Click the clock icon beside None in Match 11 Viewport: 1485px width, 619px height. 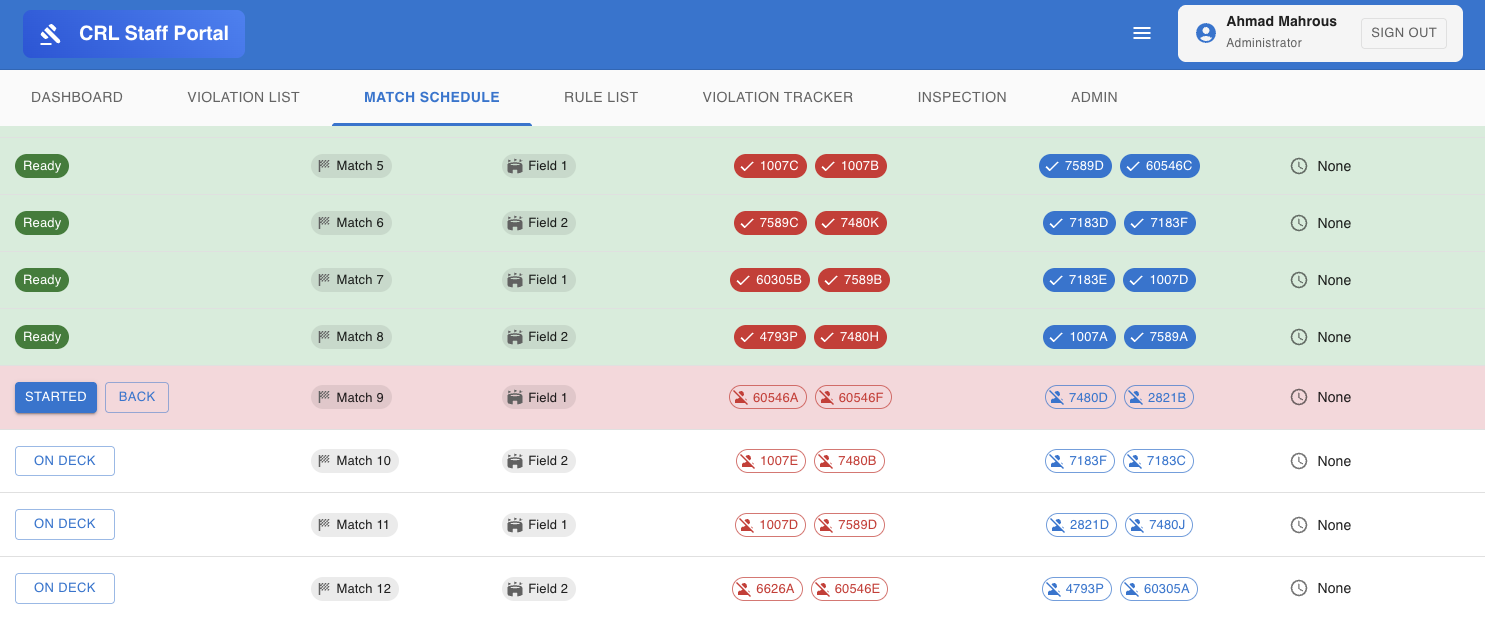click(x=1298, y=524)
